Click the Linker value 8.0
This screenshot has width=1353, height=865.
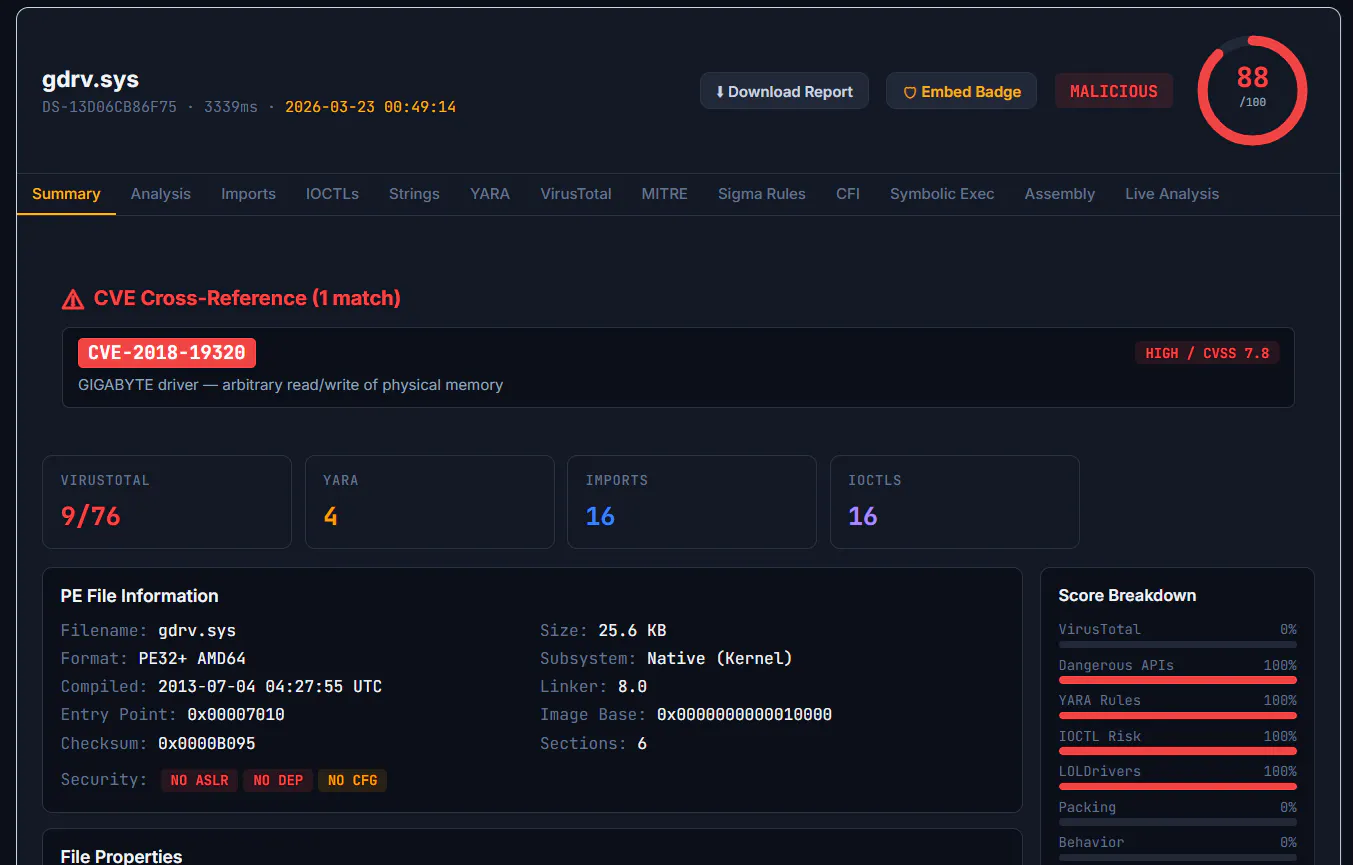(x=632, y=687)
